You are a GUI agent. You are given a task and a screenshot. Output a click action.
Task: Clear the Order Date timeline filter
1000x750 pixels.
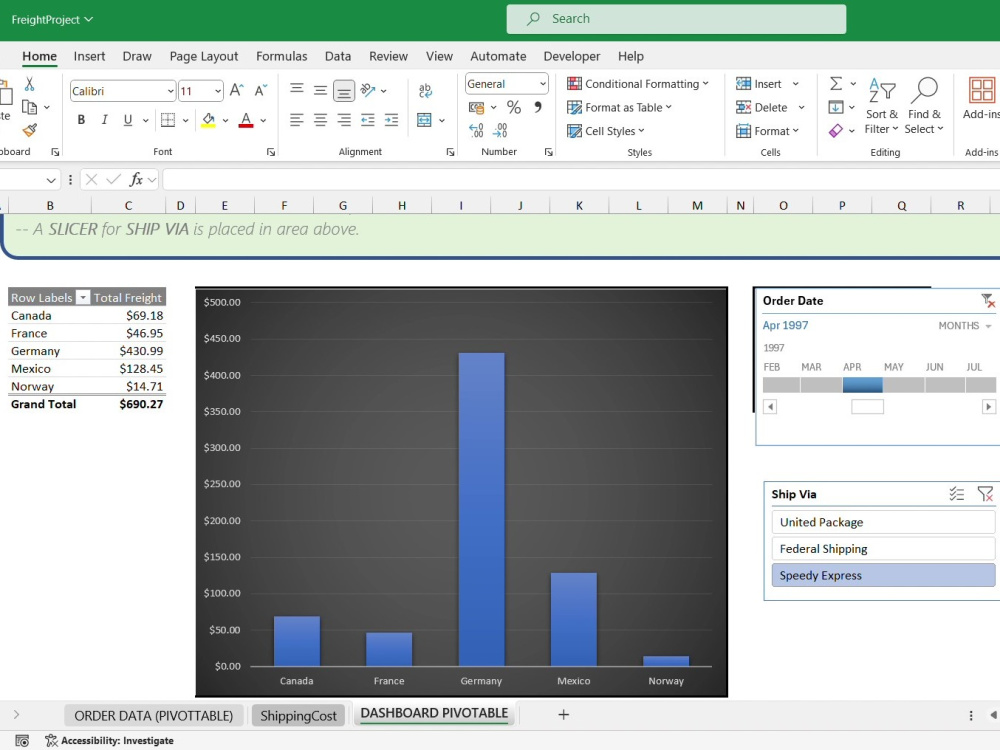[987, 300]
